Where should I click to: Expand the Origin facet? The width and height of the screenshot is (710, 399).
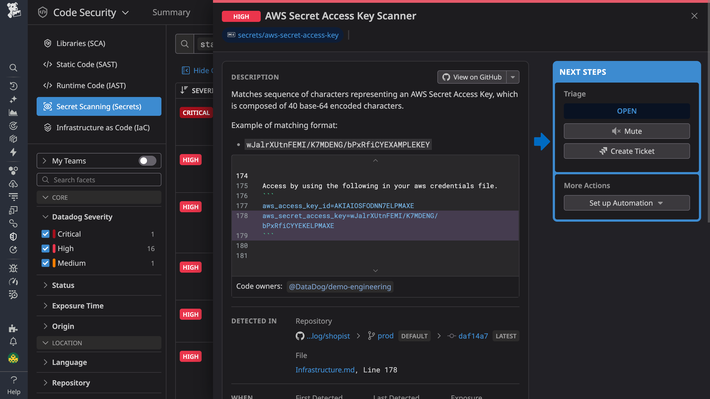click(45, 326)
